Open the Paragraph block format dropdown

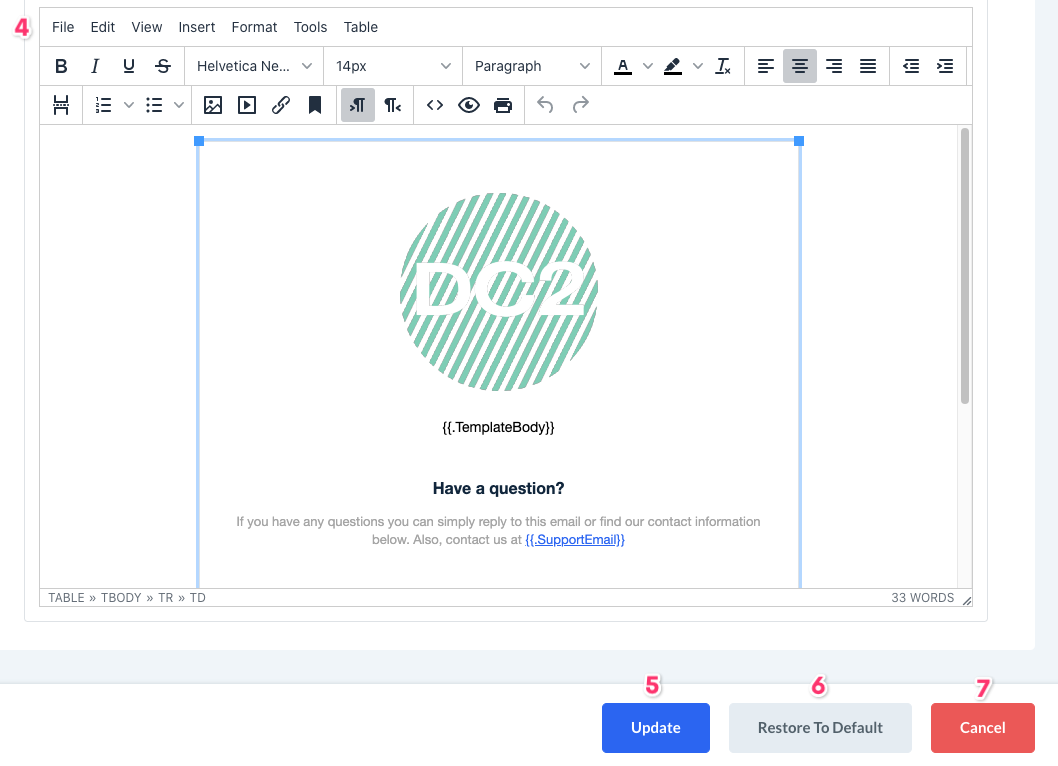(x=532, y=66)
